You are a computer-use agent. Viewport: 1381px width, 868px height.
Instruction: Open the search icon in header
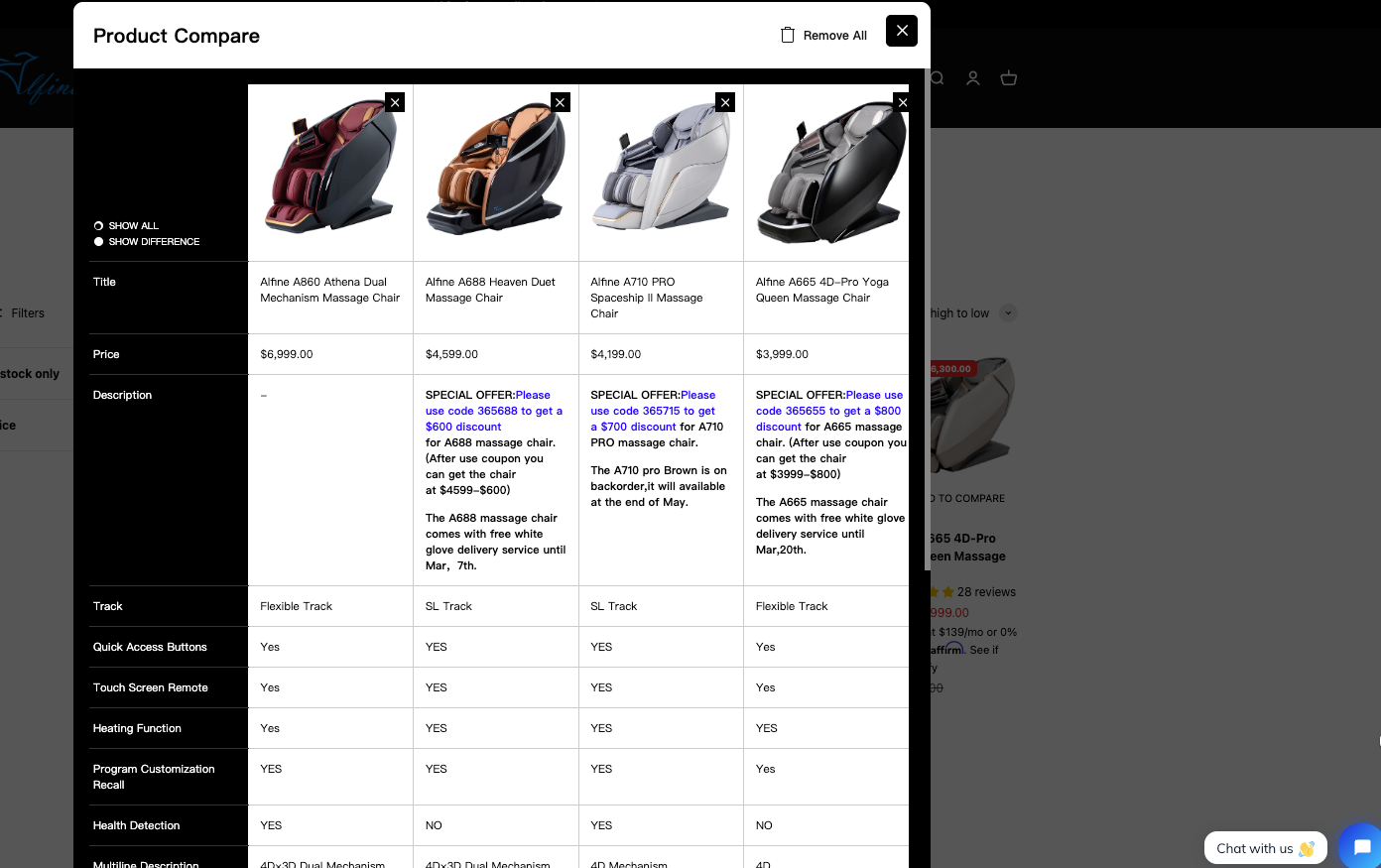pyautogui.click(x=937, y=78)
